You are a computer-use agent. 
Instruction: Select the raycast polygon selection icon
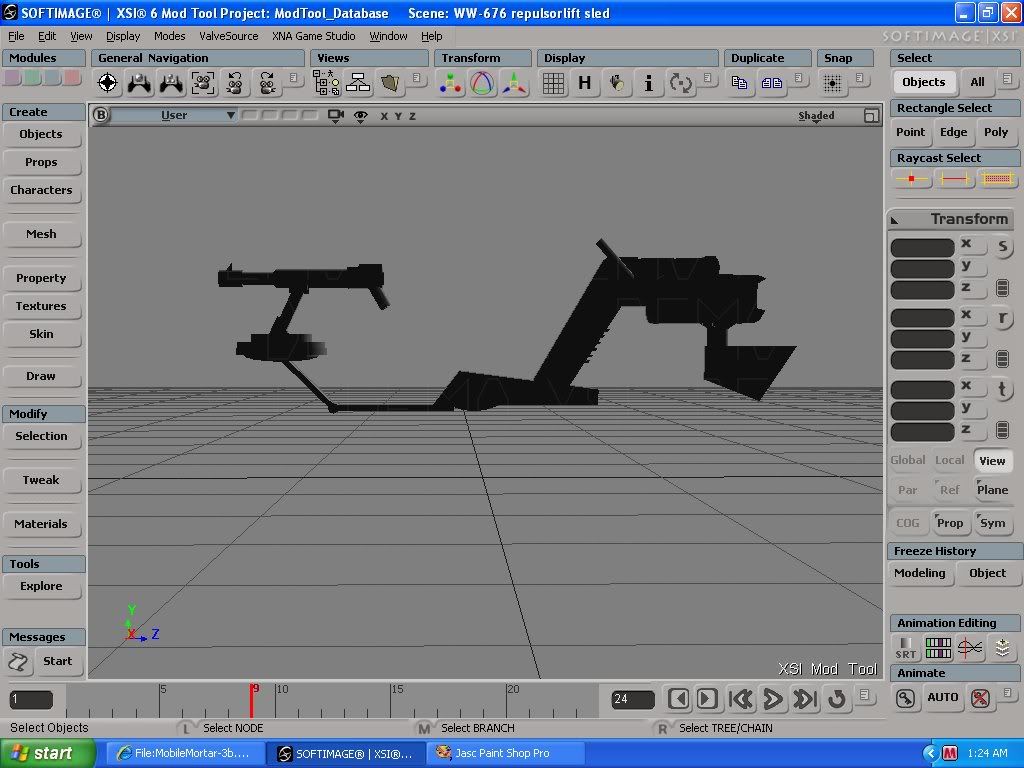click(x=997, y=178)
